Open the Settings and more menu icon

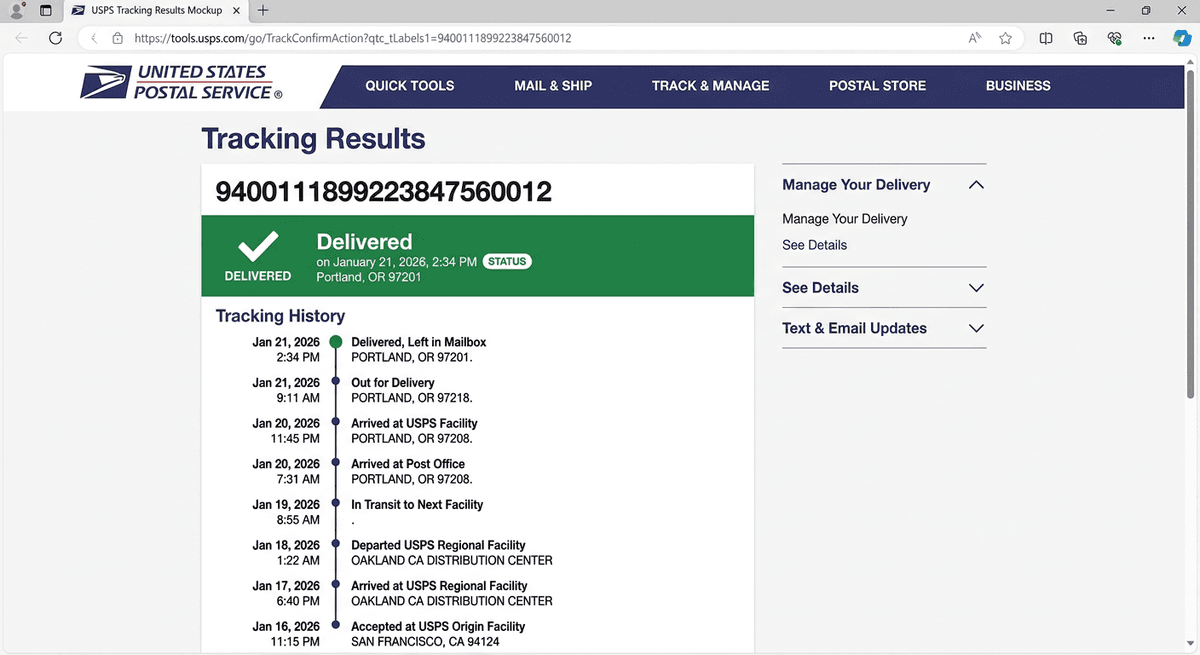[x=1148, y=38]
